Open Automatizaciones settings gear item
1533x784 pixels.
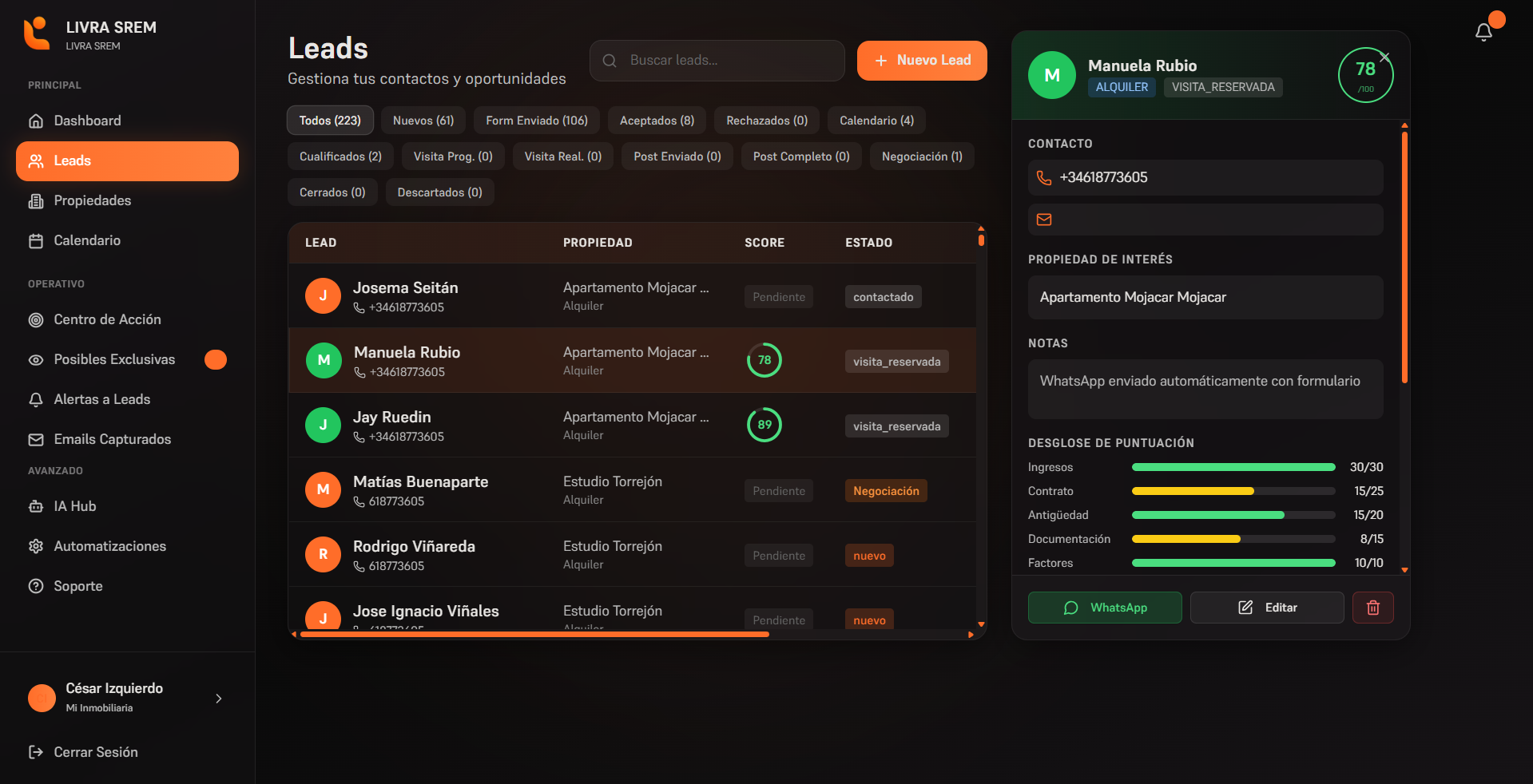[x=109, y=546]
